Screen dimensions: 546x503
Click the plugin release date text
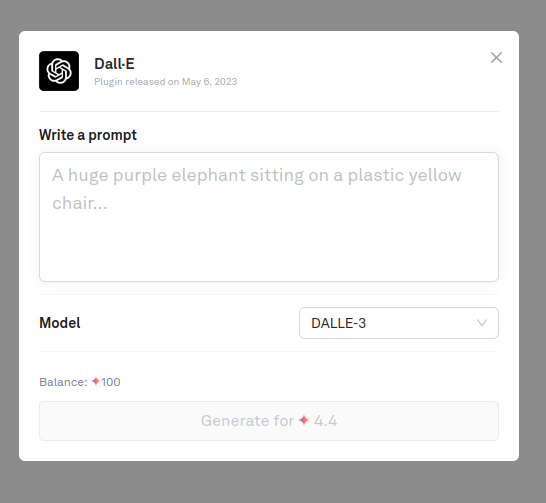[x=165, y=82]
